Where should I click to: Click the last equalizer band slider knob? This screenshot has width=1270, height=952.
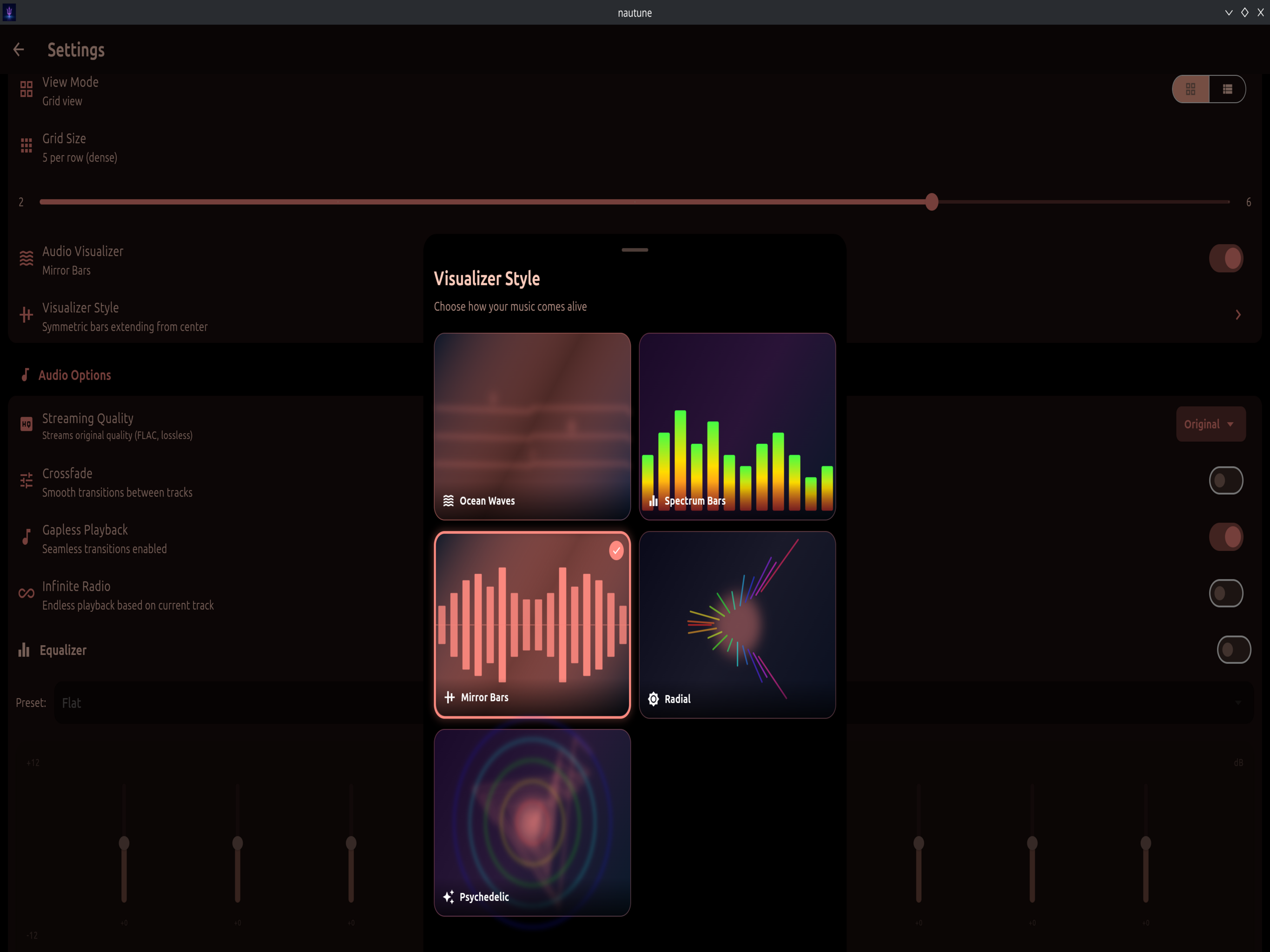point(1145,843)
